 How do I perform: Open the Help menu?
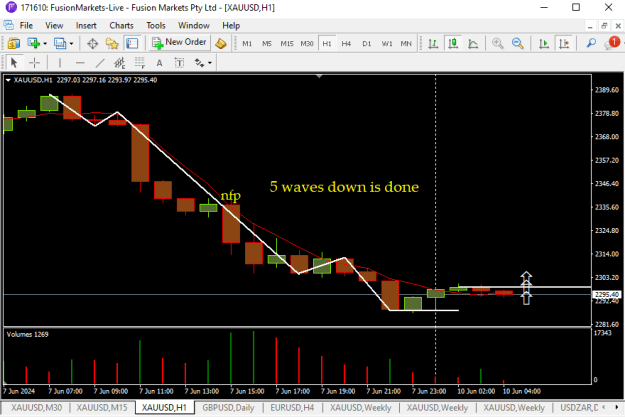pos(231,26)
